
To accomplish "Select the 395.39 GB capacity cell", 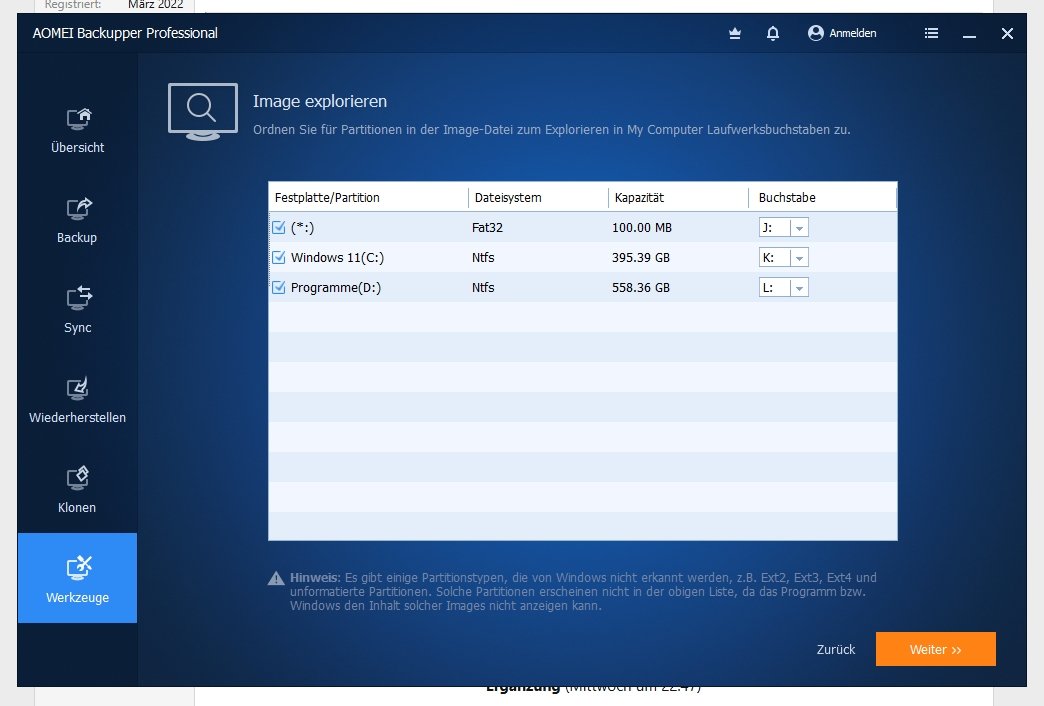I will pyautogui.click(x=641, y=258).
